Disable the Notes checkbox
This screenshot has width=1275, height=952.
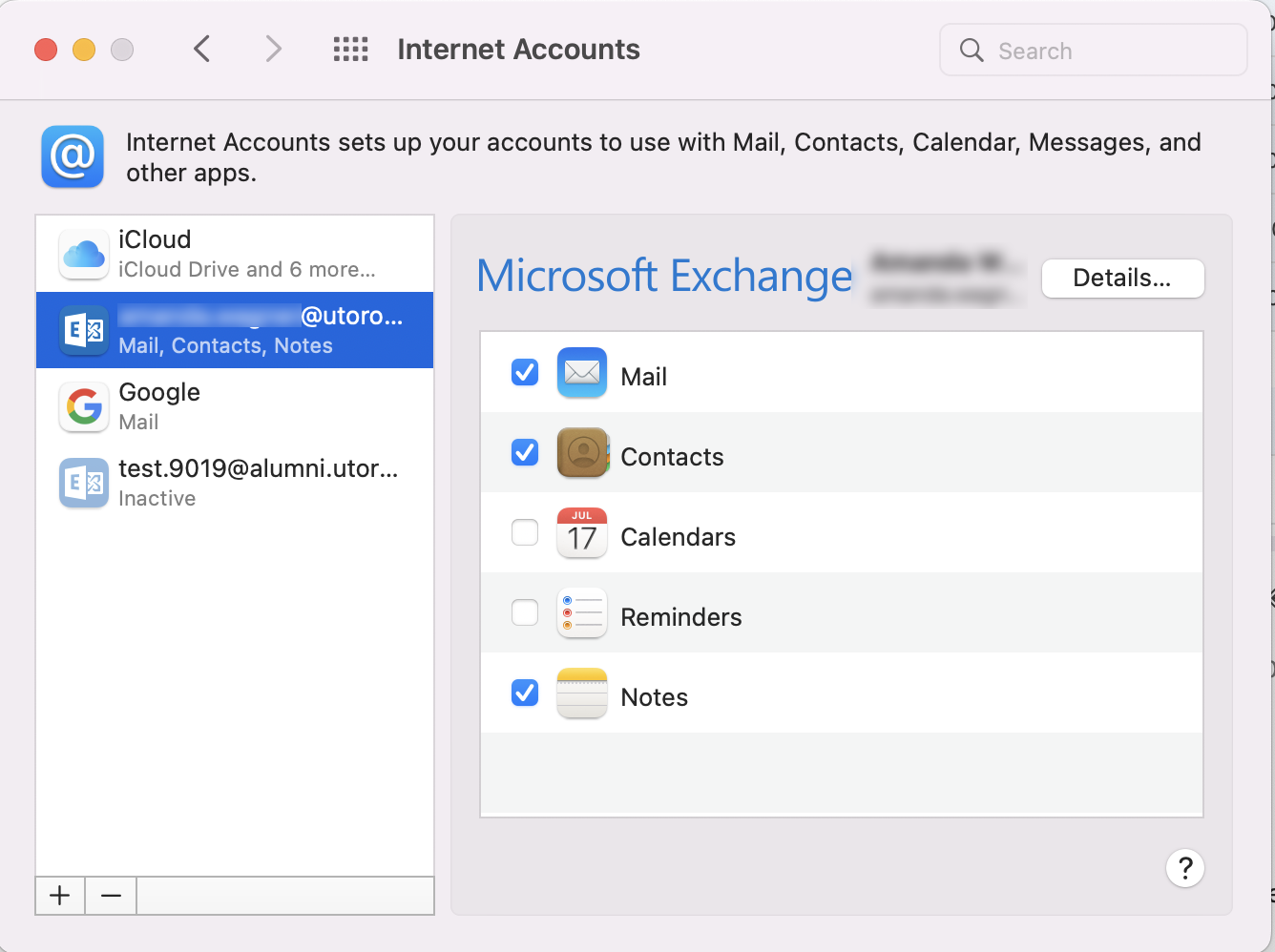(x=525, y=693)
